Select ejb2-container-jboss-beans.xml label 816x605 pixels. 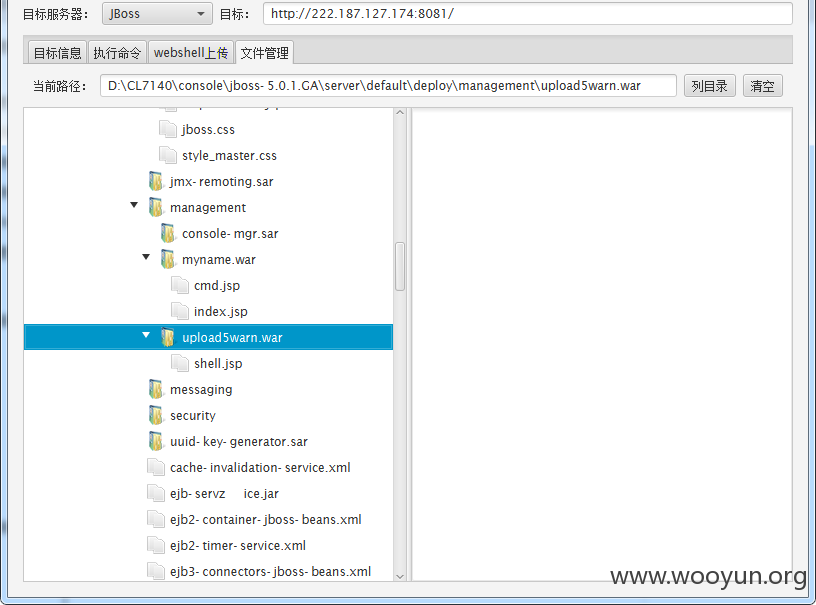(265, 520)
